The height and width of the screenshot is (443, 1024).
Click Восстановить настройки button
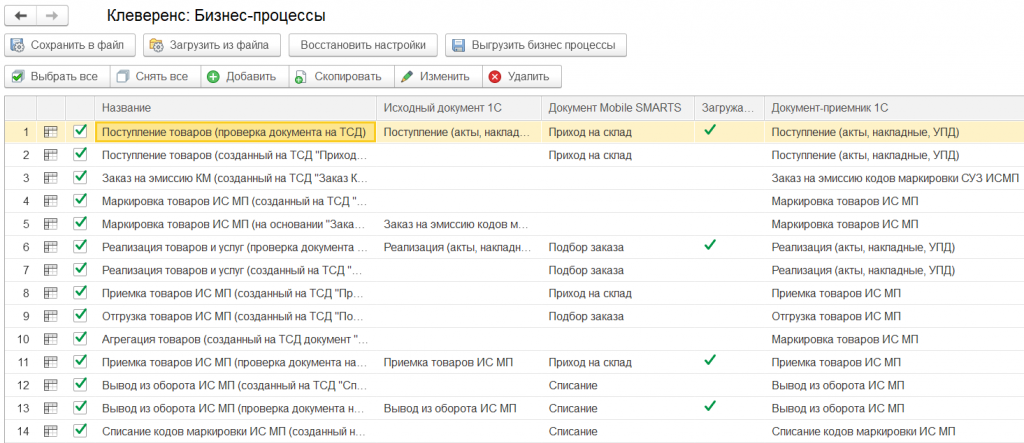[363, 45]
